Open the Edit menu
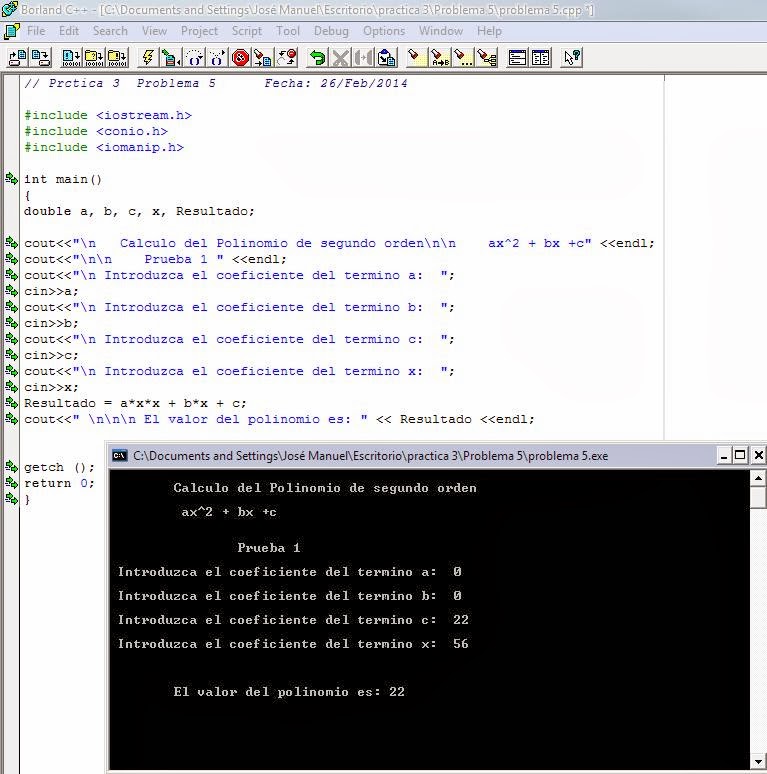Screen dimensions: 767x774 [x=69, y=31]
